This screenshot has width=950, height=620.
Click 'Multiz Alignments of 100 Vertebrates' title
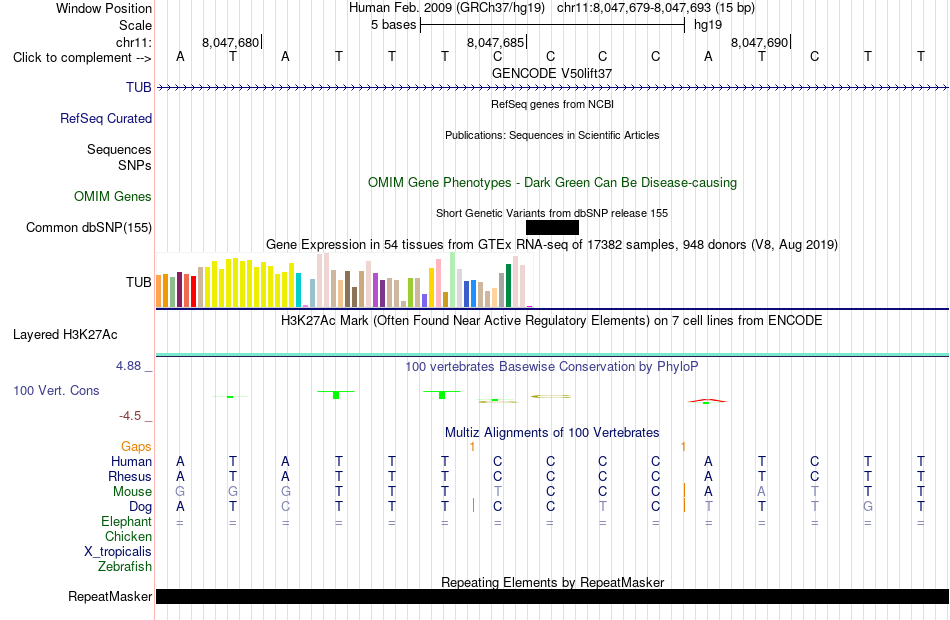[x=552, y=433]
